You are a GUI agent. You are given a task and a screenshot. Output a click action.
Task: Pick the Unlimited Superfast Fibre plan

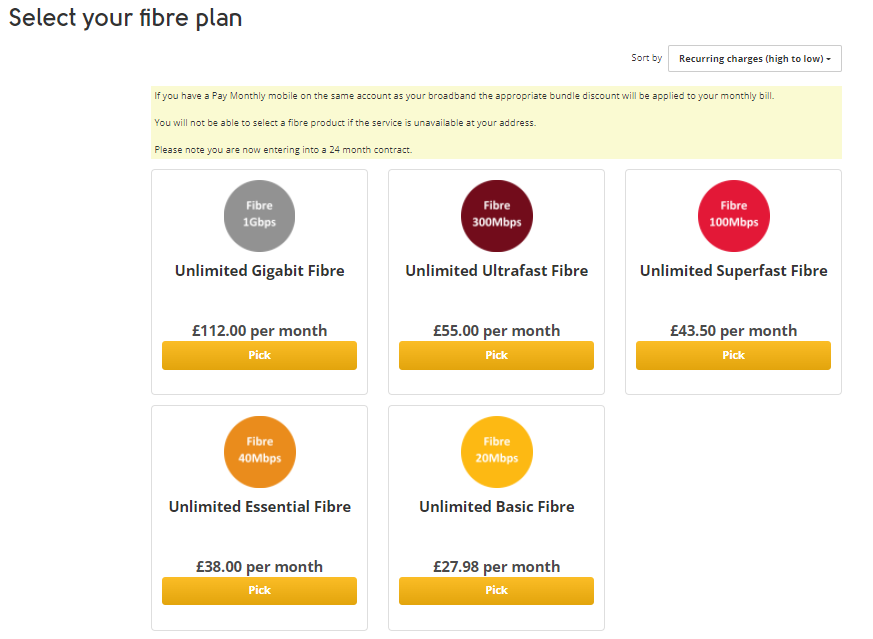[733, 355]
